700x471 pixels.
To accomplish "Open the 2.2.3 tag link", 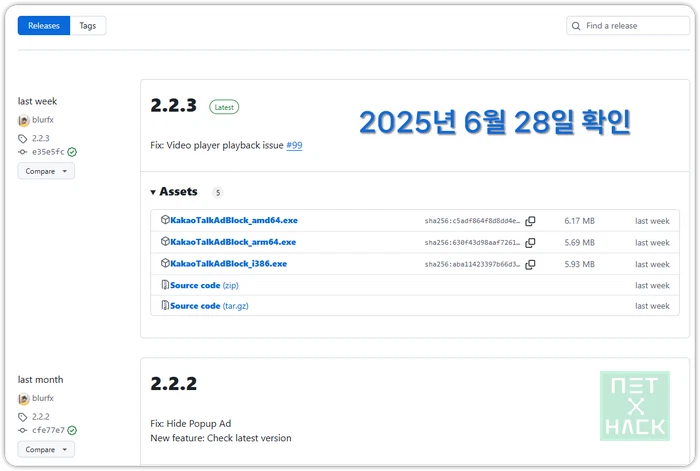I will pos(41,138).
